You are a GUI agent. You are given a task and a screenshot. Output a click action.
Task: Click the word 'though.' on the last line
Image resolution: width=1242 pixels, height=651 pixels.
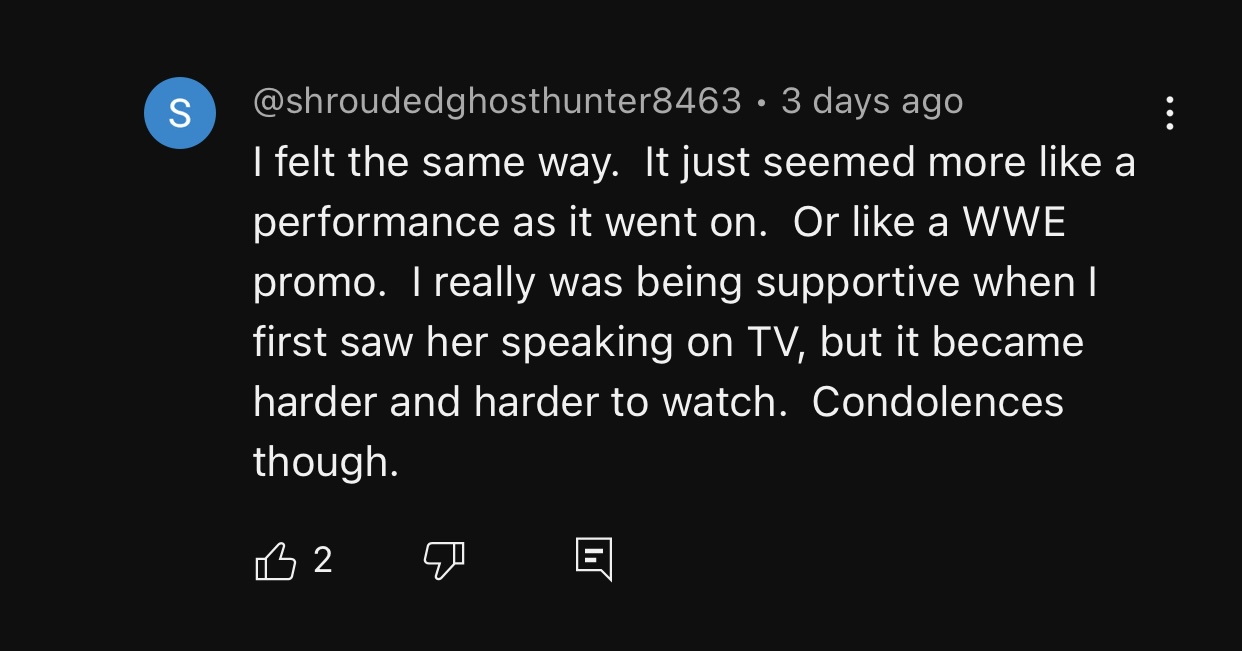point(326,462)
